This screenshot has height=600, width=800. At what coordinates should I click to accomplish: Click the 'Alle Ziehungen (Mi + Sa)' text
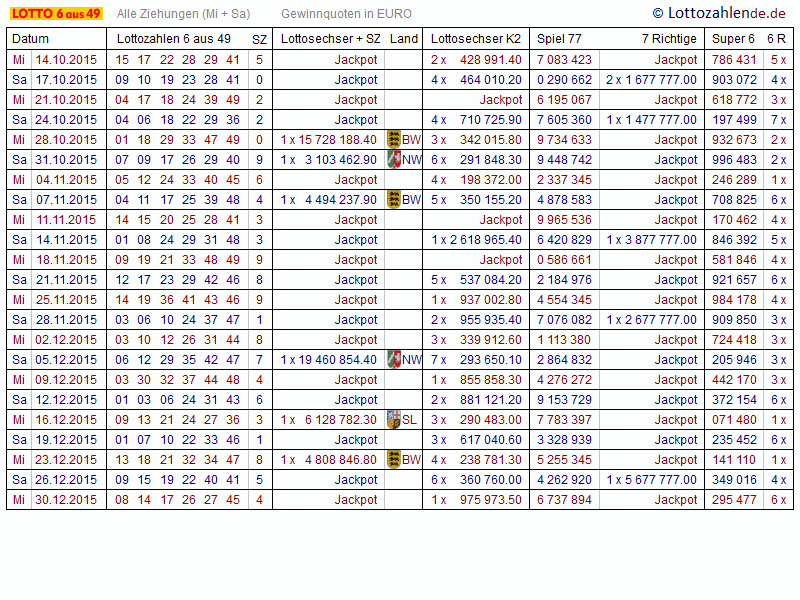tap(183, 14)
